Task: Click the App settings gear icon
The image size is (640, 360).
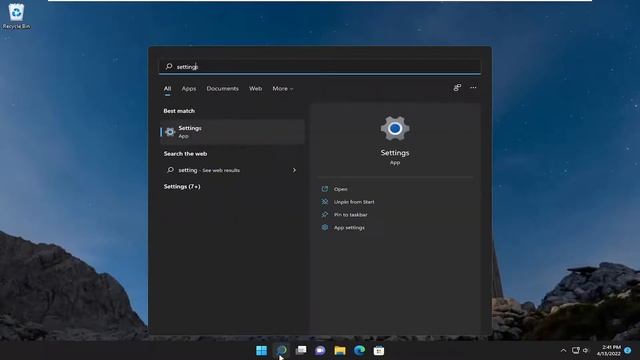Action: (x=325, y=227)
